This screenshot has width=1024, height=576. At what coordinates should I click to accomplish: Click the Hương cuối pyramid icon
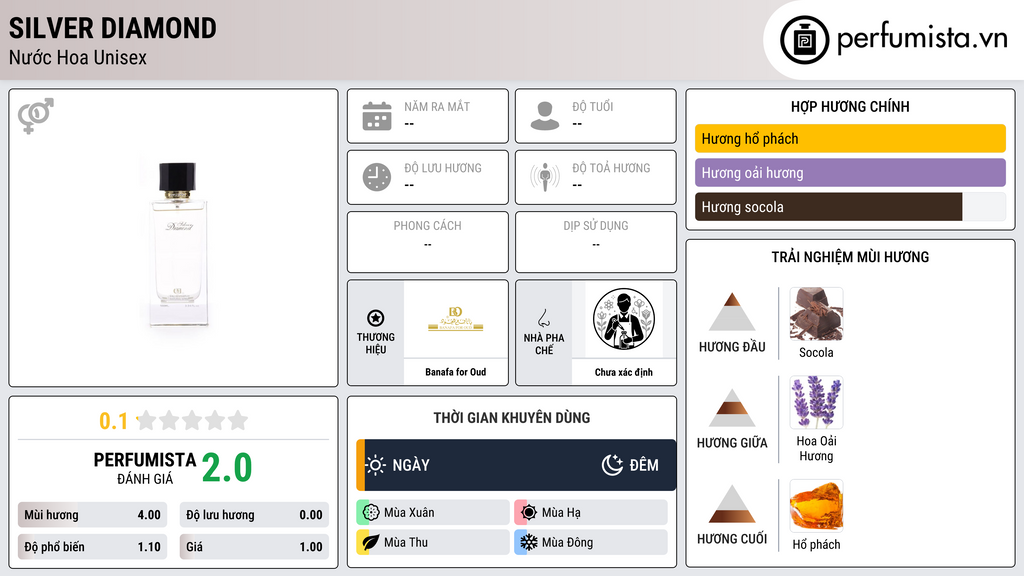tap(732, 504)
